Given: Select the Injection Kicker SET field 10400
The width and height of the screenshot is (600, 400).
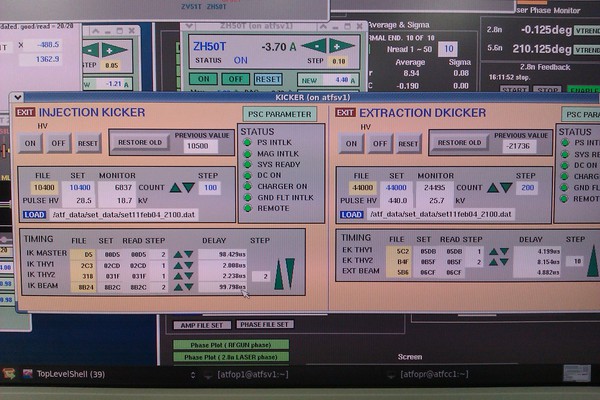Looking at the screenshot, I should pos(80,188).
